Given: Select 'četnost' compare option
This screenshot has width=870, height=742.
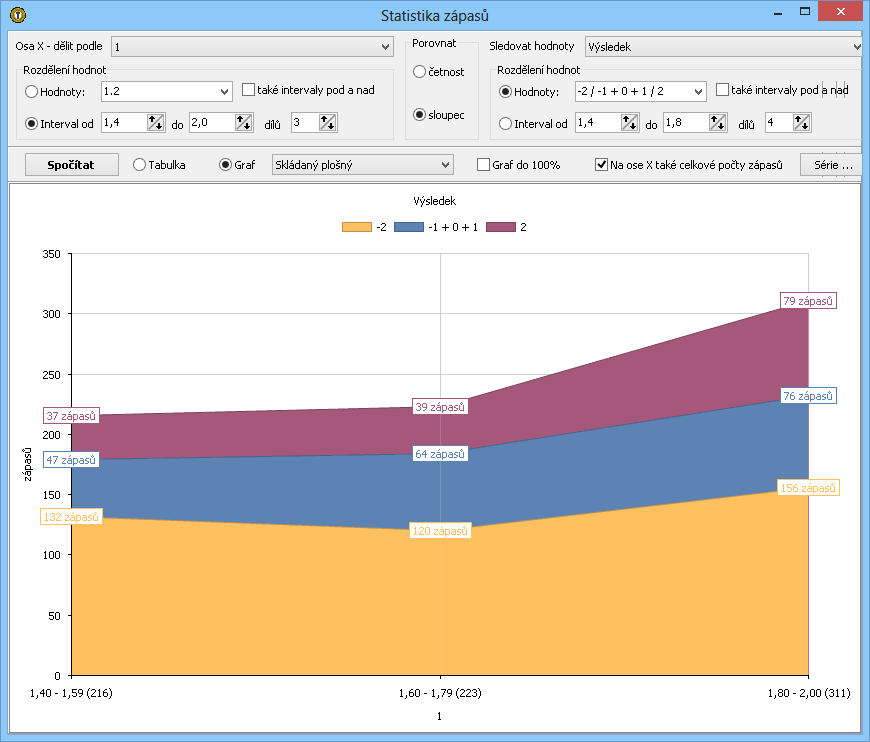Looking at the screenshot, I should click(x=419, y=72).
